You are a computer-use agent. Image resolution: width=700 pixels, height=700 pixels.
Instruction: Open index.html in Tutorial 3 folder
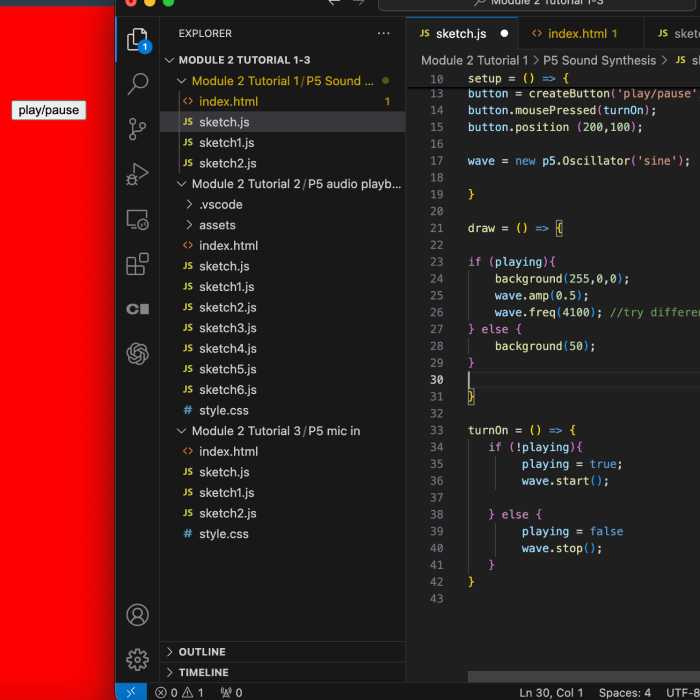282,451
